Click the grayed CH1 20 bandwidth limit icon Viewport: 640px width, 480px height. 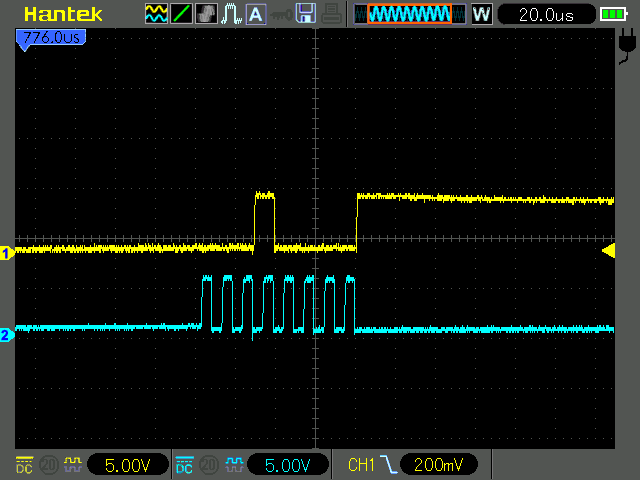point(49,465)
